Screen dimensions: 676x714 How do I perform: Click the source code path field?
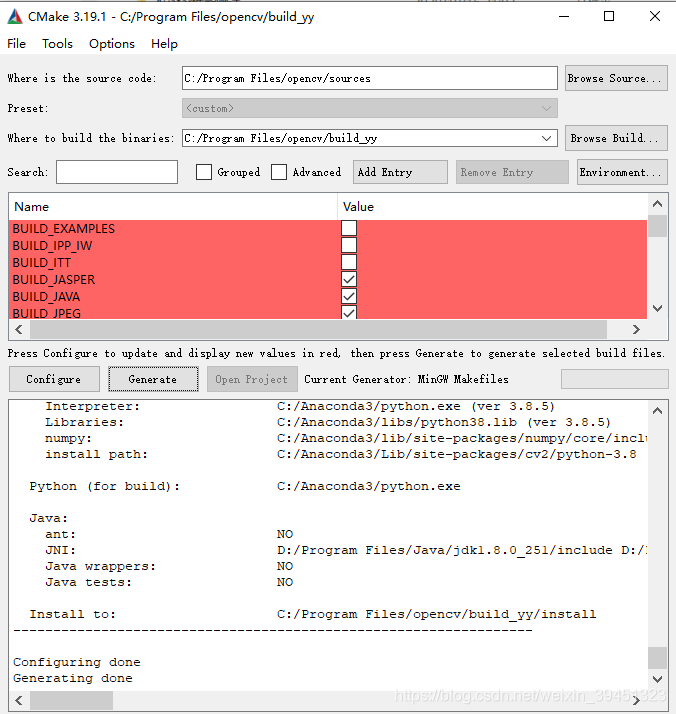pyautogui.click(x=370, y=78)
